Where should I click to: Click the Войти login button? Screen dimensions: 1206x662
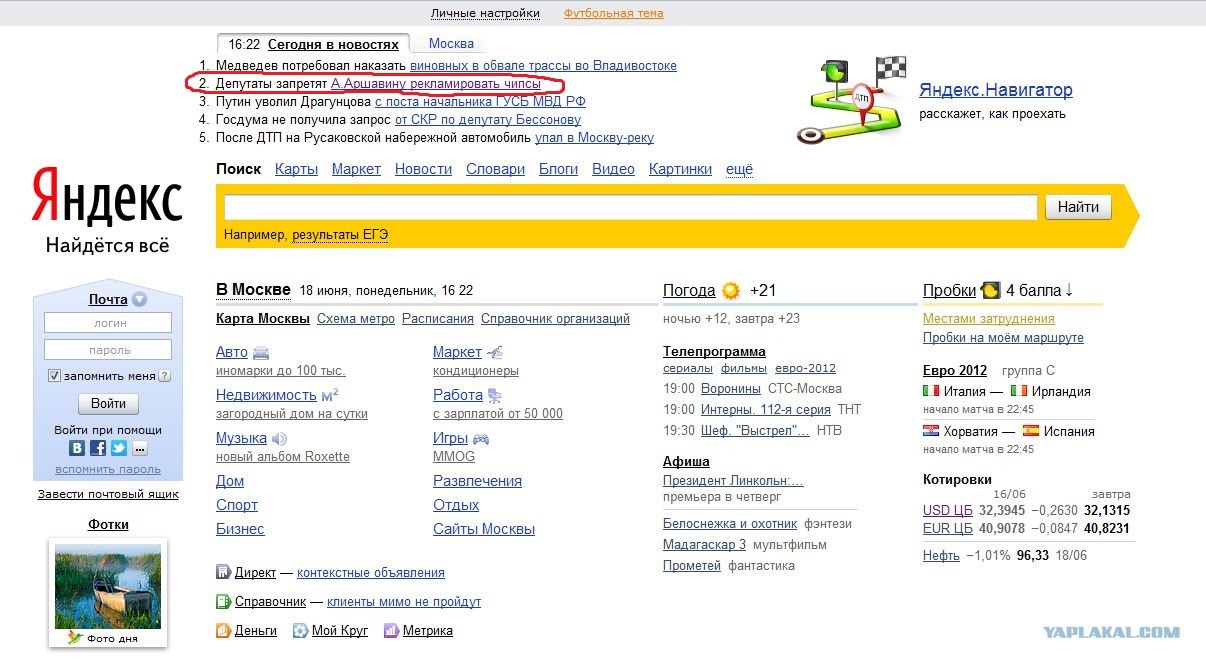[108, 404]
